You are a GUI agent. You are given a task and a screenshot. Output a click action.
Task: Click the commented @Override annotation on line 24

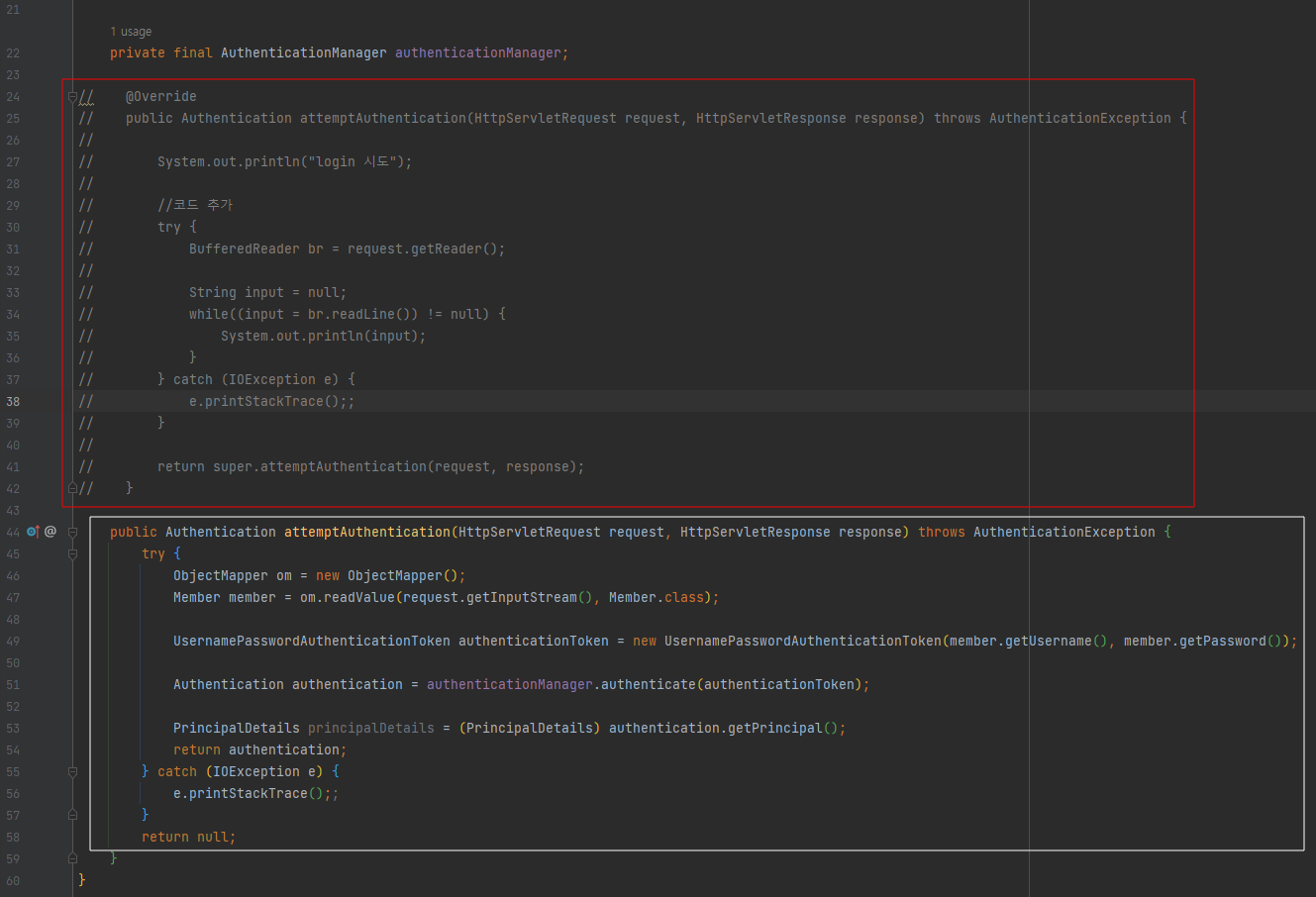point(161,96)
